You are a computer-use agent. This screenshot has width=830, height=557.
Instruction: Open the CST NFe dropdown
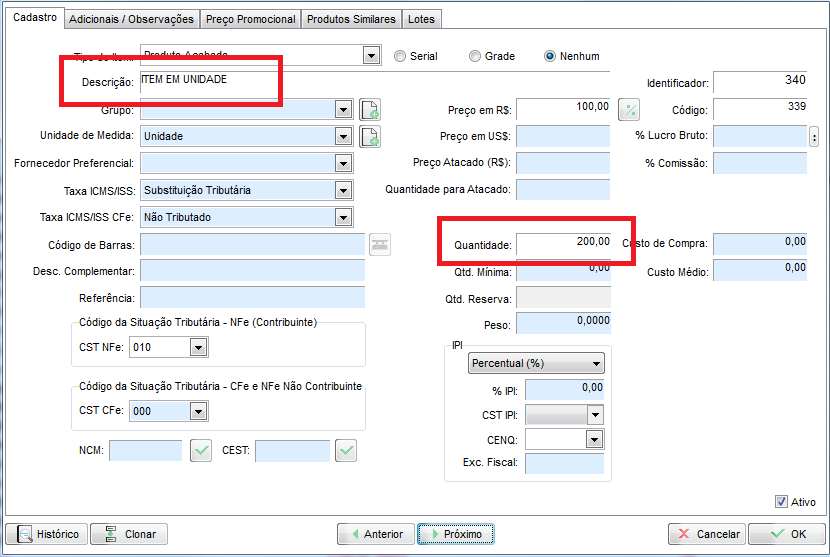198,347
